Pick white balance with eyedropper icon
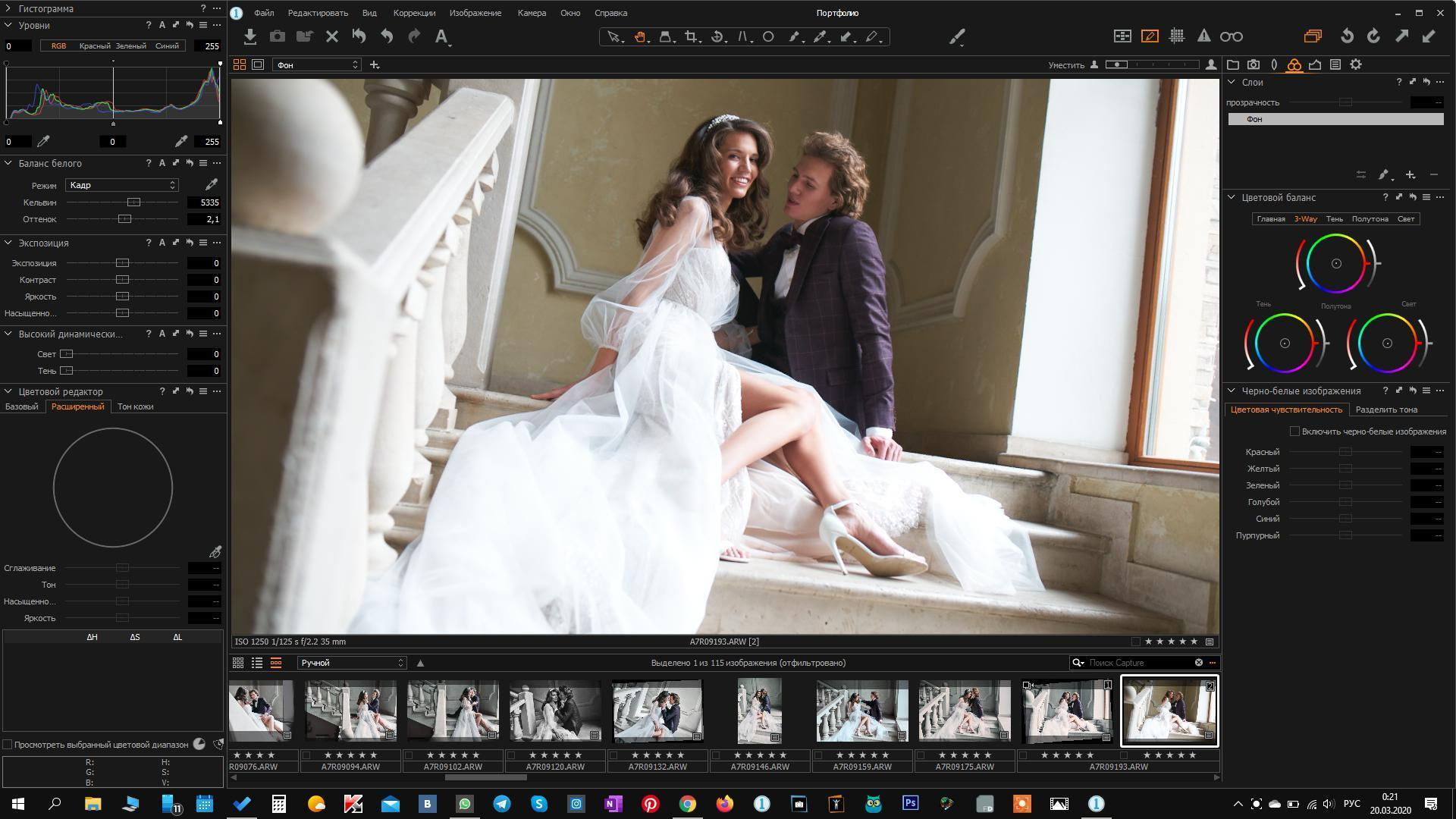 (212, 184)
